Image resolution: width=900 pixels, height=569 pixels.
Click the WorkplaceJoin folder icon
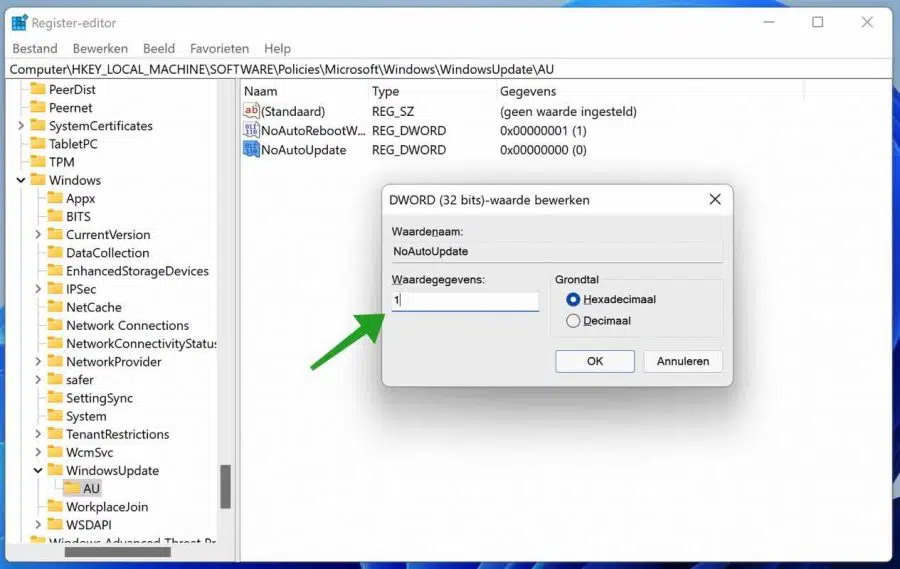[55, 506]
